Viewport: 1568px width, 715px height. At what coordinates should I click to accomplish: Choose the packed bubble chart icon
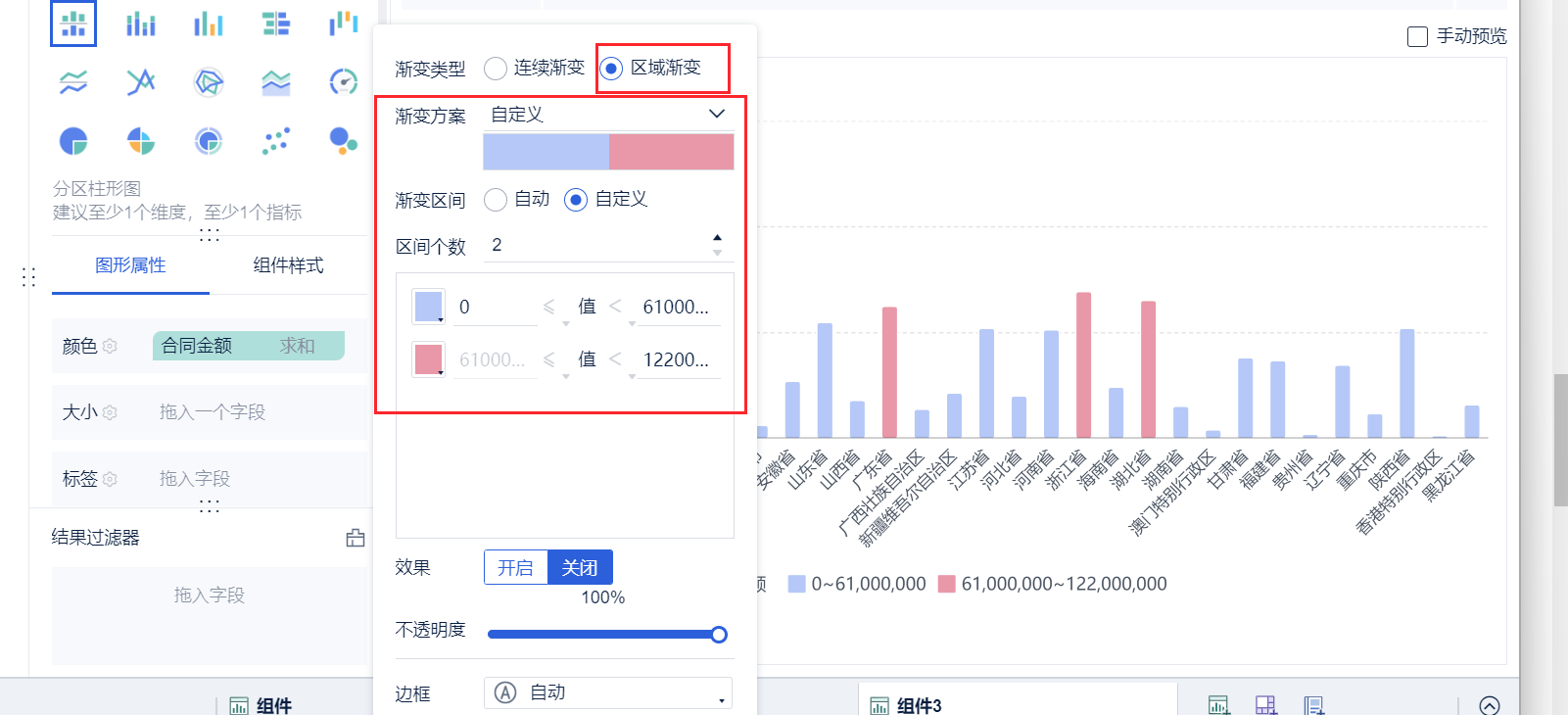point(344,141)
